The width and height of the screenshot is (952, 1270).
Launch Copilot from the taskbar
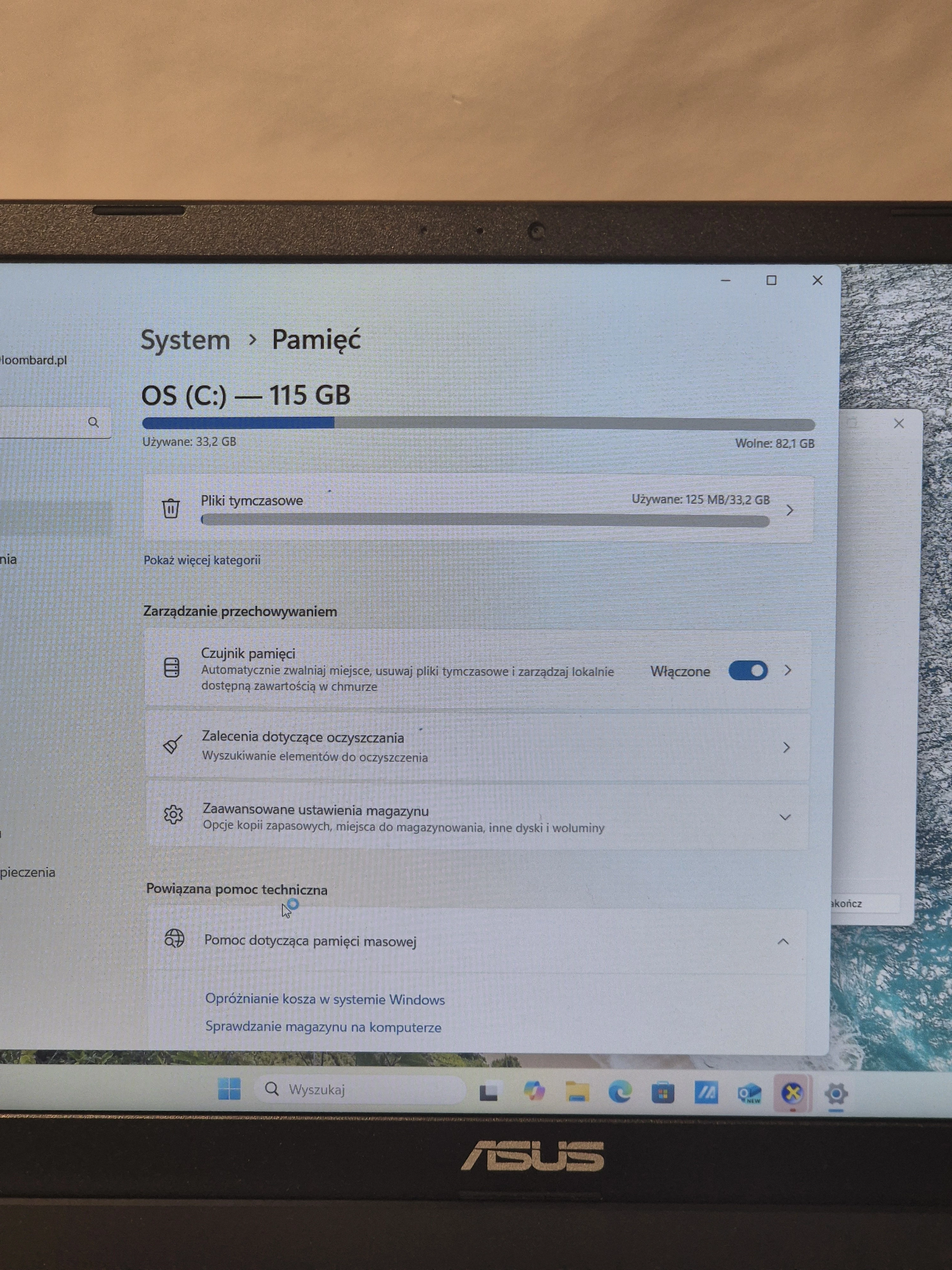[534, 1091]
